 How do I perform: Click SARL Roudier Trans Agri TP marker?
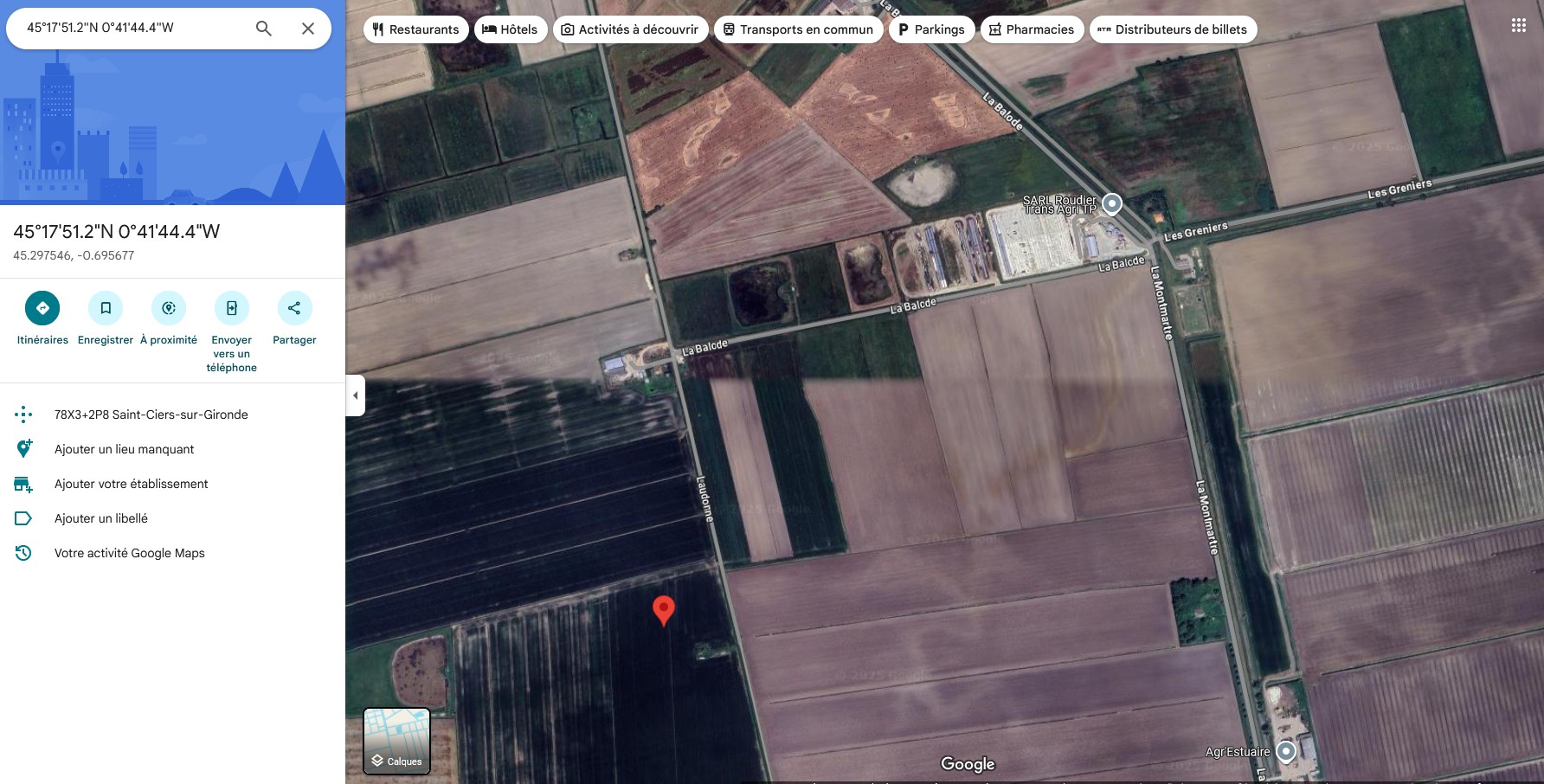pos(1112,204)
